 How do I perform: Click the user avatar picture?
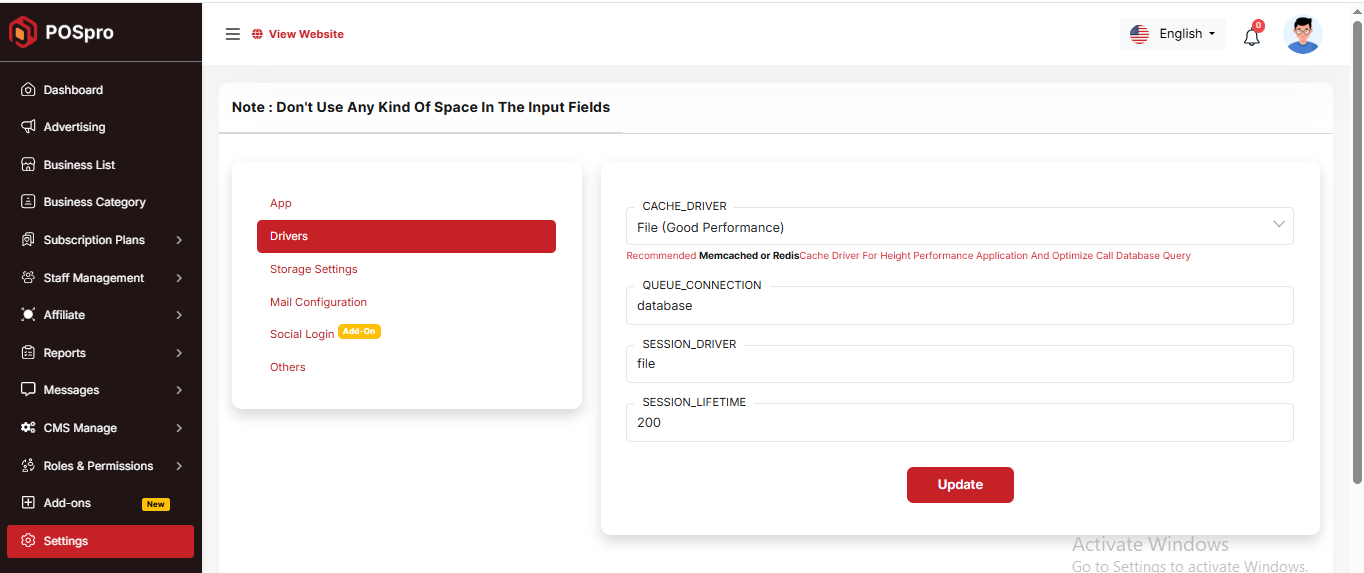[x=1302, y=34]
